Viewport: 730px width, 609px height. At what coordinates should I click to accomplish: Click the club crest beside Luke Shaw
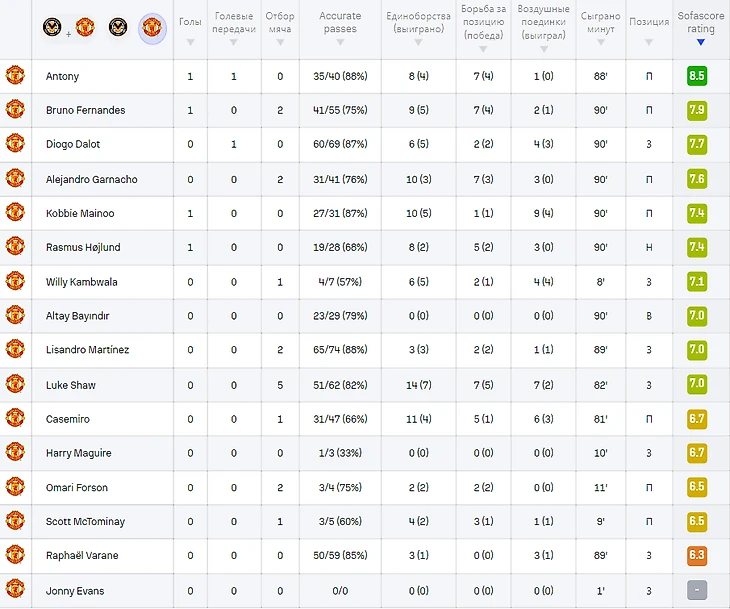tap(15, 384)
